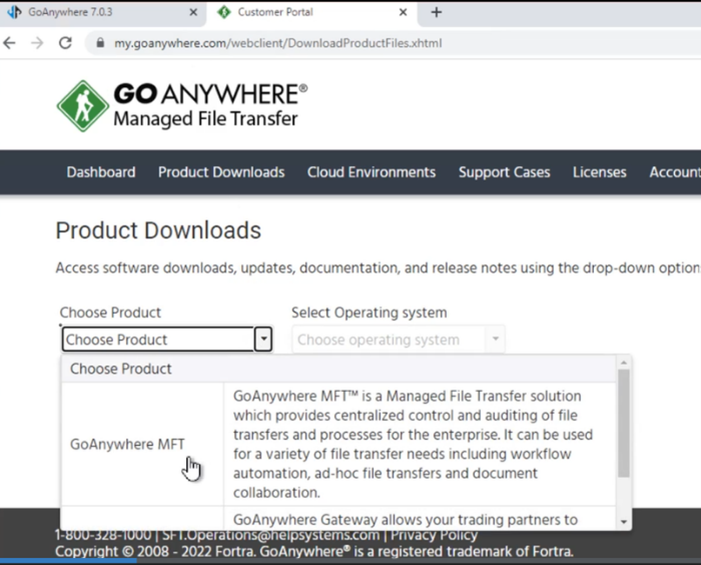The height and width of the screenshot is (565, 701).
Task: Go back using the browser back arrow
Action: click(x=9, y=43)
